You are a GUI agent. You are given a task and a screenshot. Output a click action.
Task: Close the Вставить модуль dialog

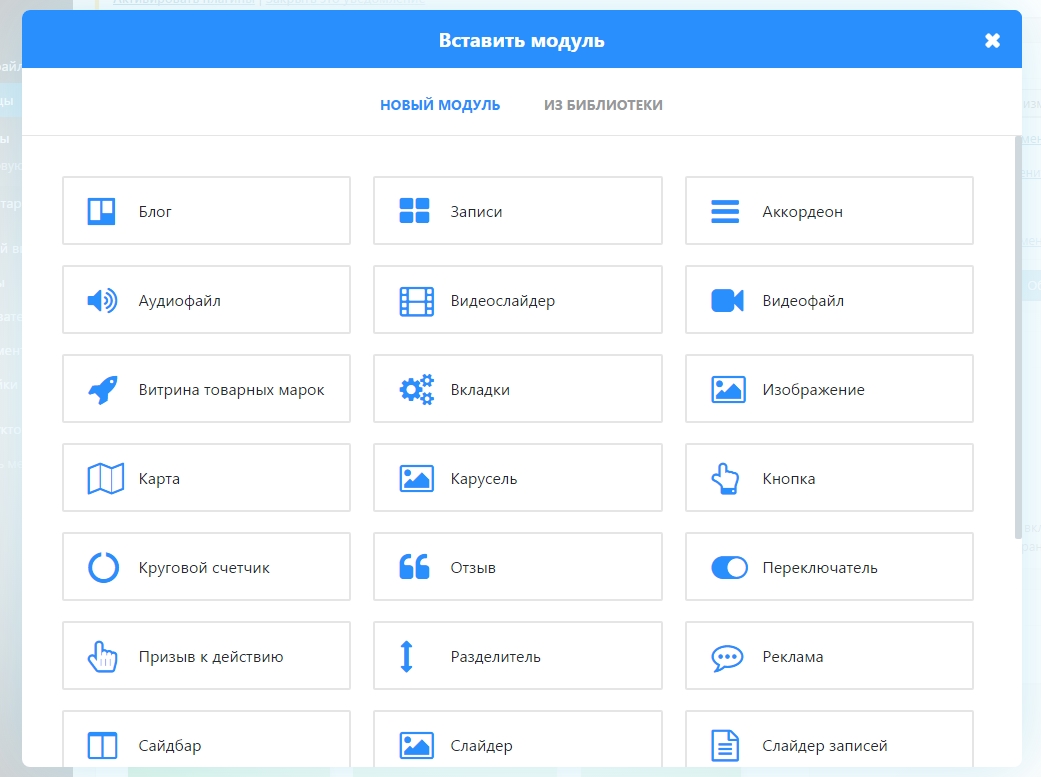point(991,40)
